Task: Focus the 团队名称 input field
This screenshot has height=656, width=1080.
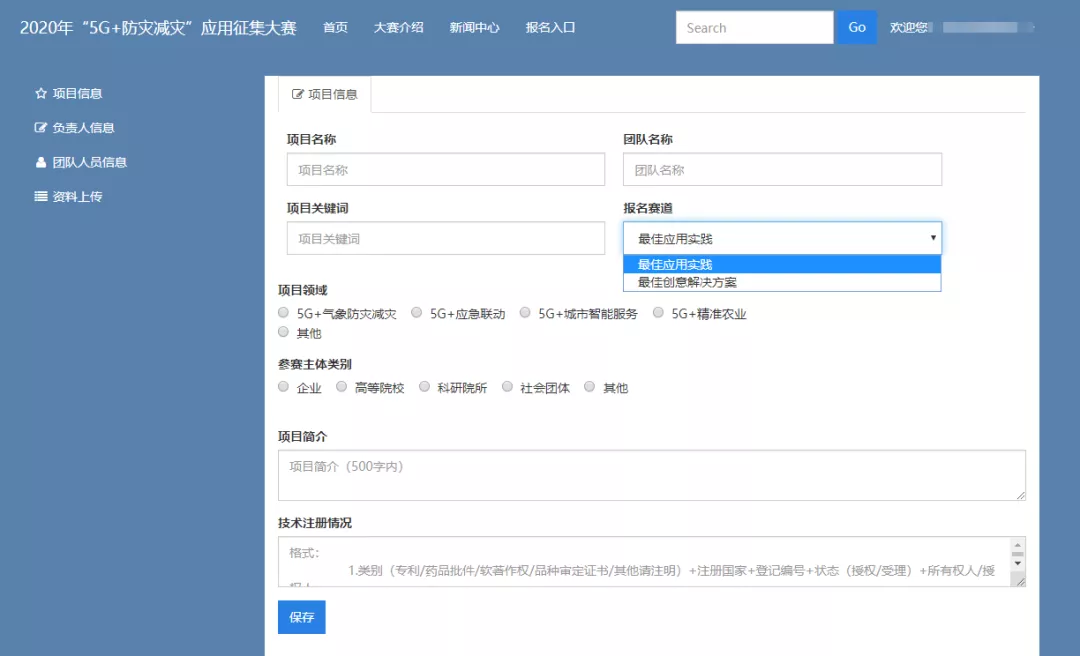Action: coord(782,170)
